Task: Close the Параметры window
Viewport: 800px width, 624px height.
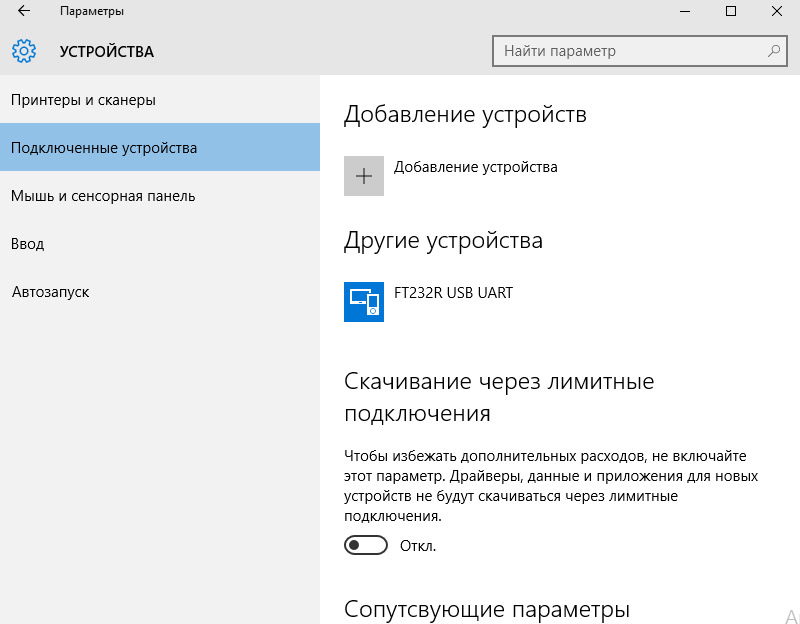Action: click(777, 11)
